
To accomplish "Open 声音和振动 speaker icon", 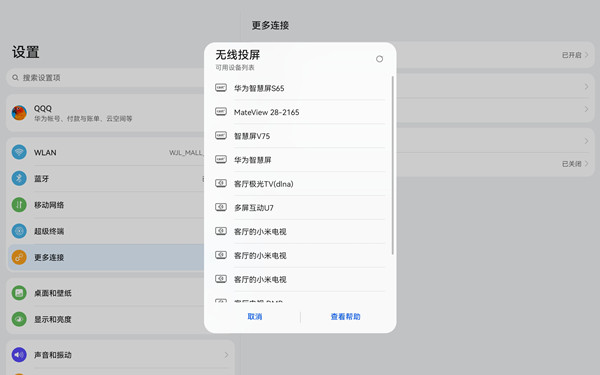I will 19,355.
